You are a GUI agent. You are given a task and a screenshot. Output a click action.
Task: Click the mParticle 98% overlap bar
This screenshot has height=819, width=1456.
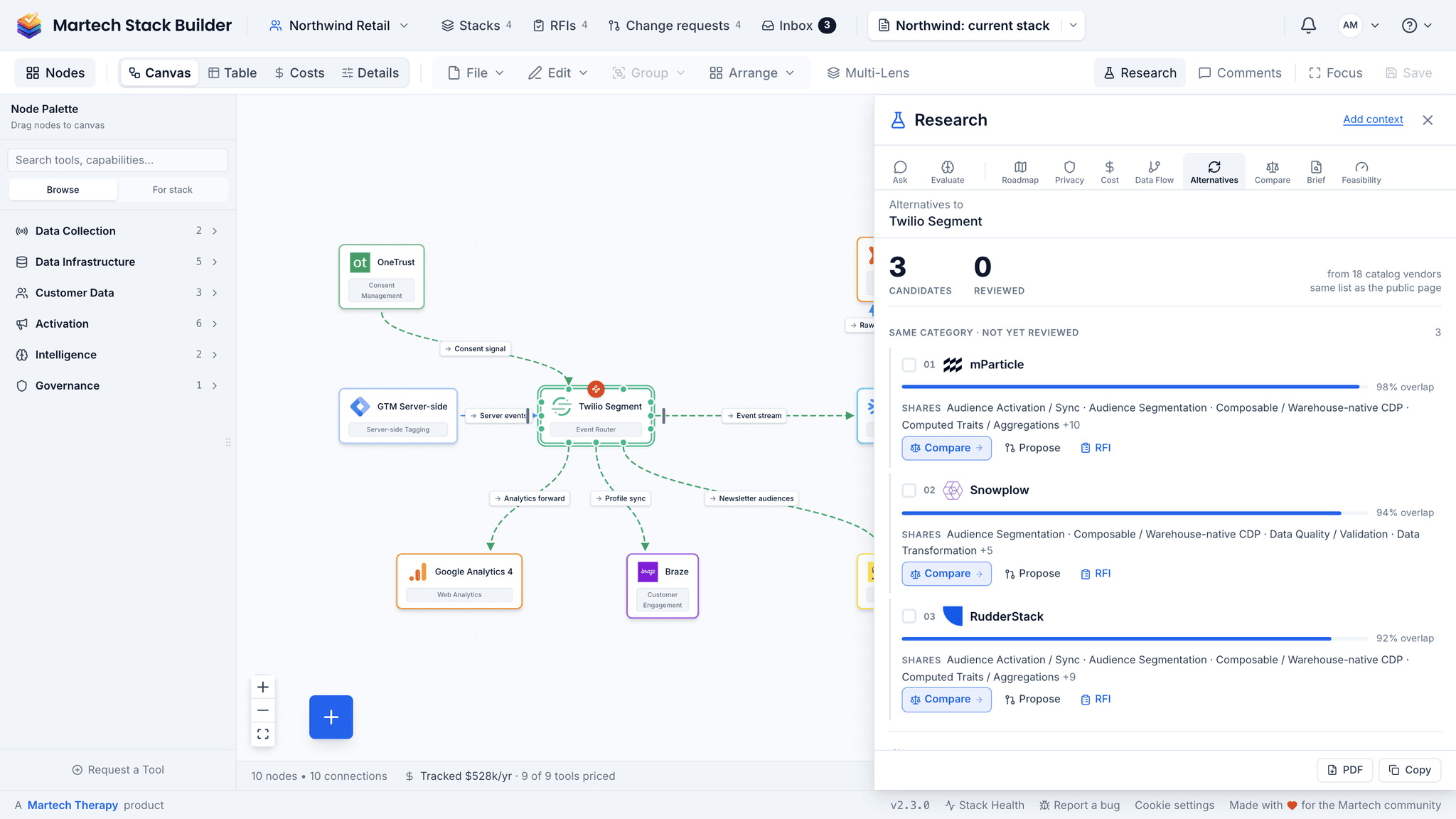click(x=1135, y=387)
